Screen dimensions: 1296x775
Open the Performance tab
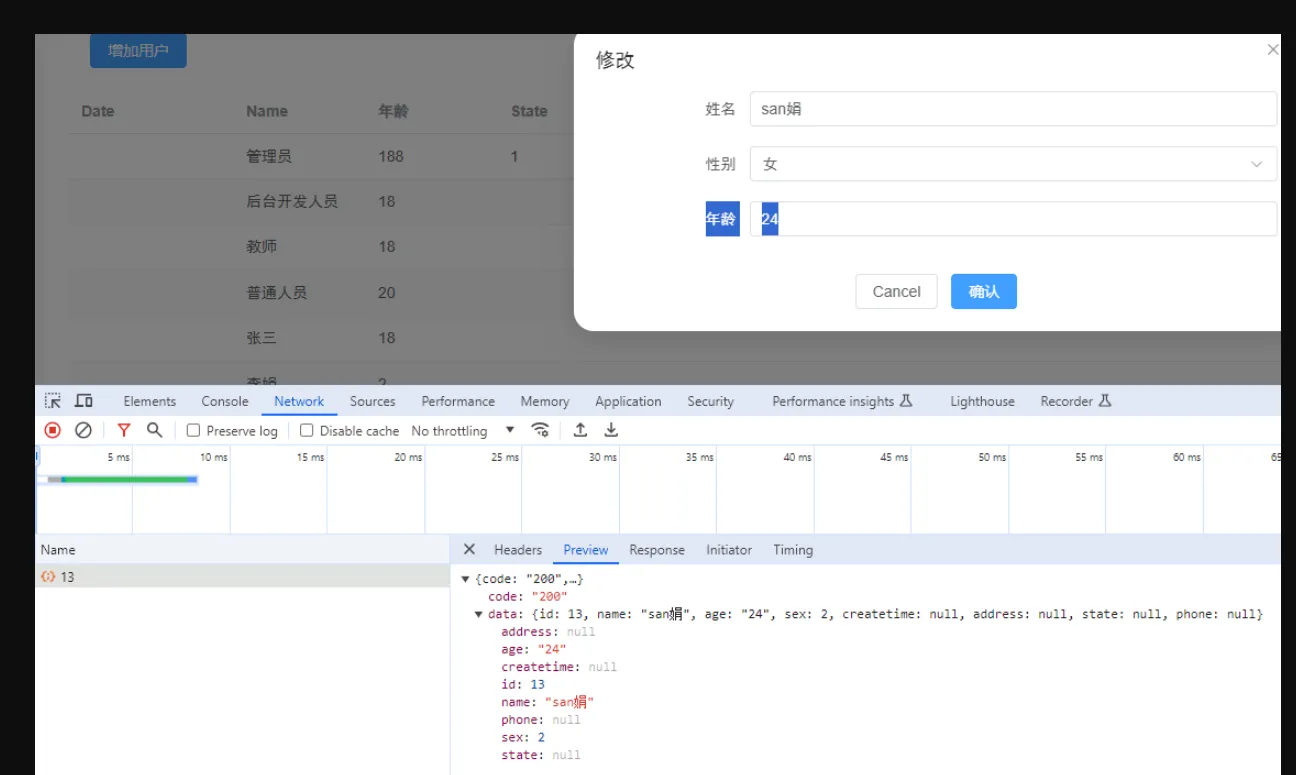pos(458,401)
